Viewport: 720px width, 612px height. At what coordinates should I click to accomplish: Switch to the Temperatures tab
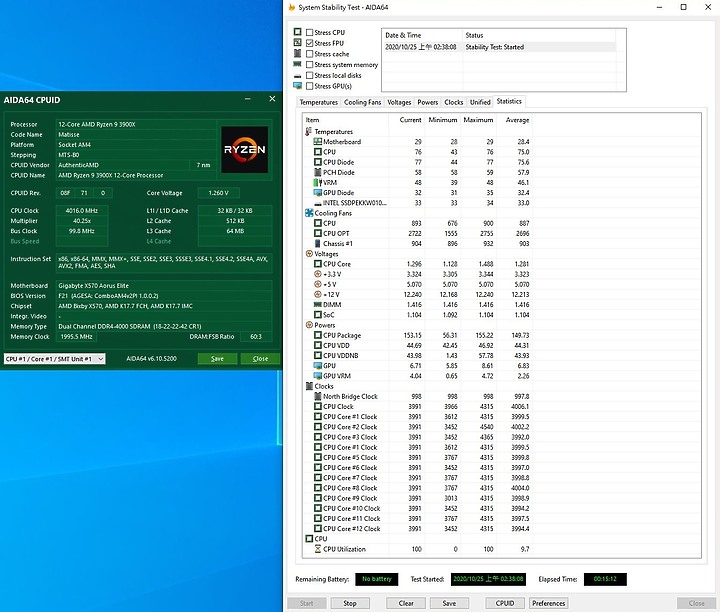point(319,102)
